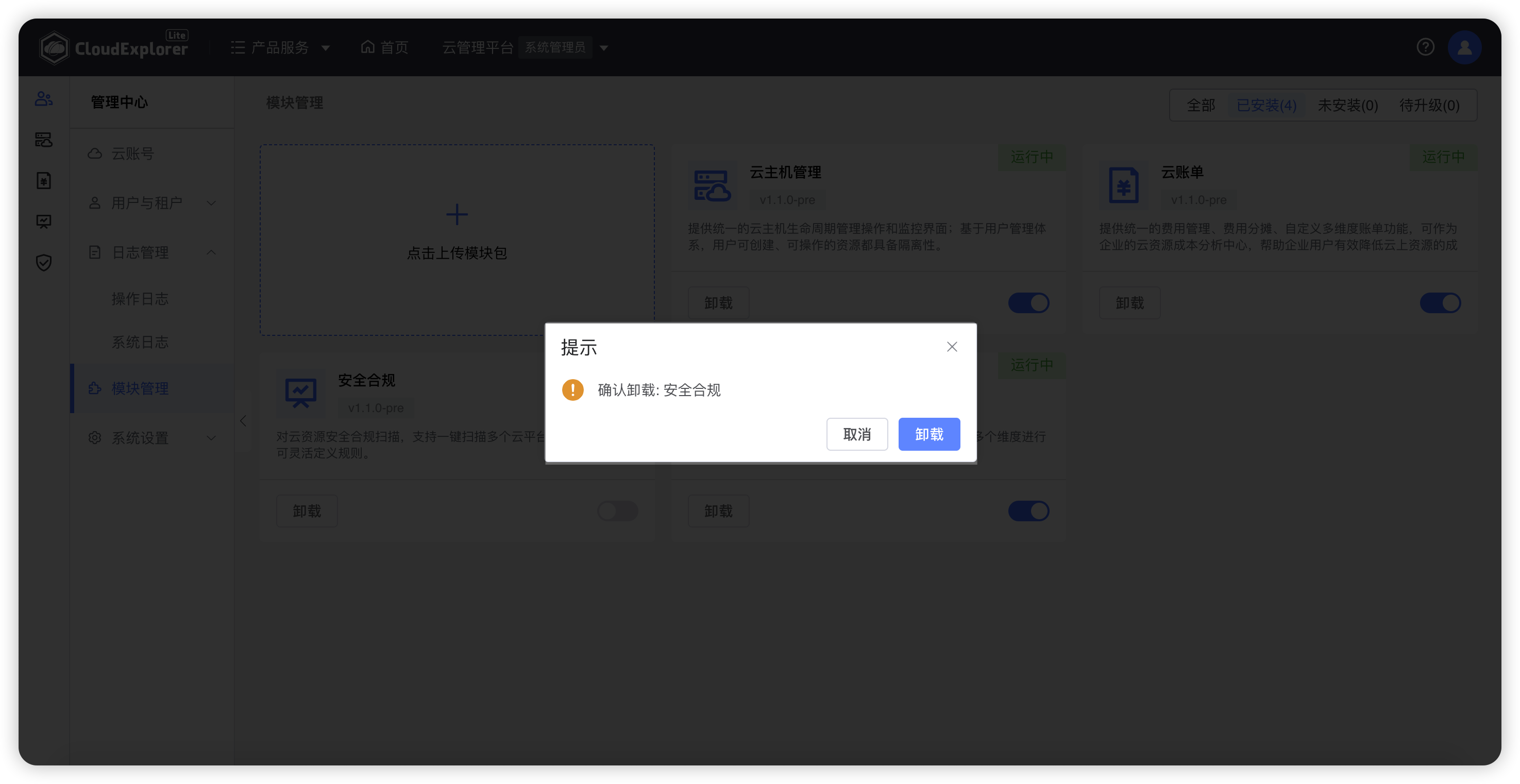Screen dimensions: 1520x784
Task: Expand the 产品服务 dropdown arrow
Action: tap(325, 48)
